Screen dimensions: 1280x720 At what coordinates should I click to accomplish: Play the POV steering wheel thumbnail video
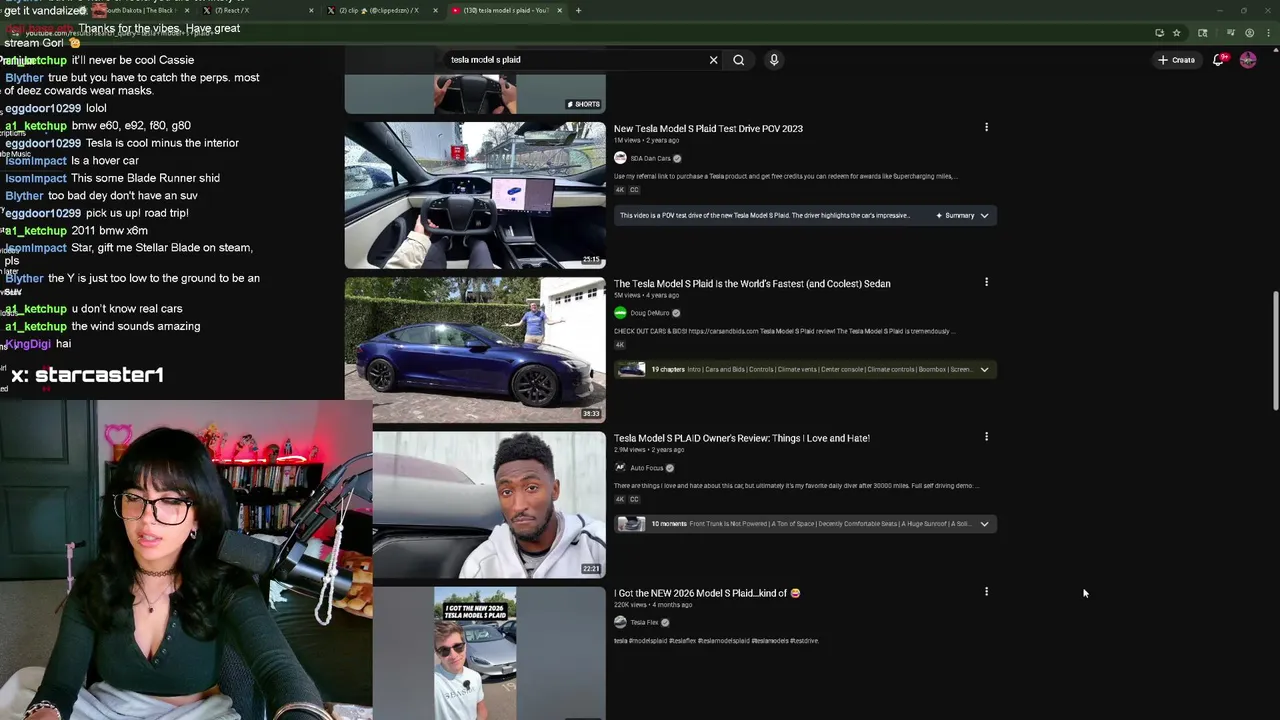[x=475, y=195]
